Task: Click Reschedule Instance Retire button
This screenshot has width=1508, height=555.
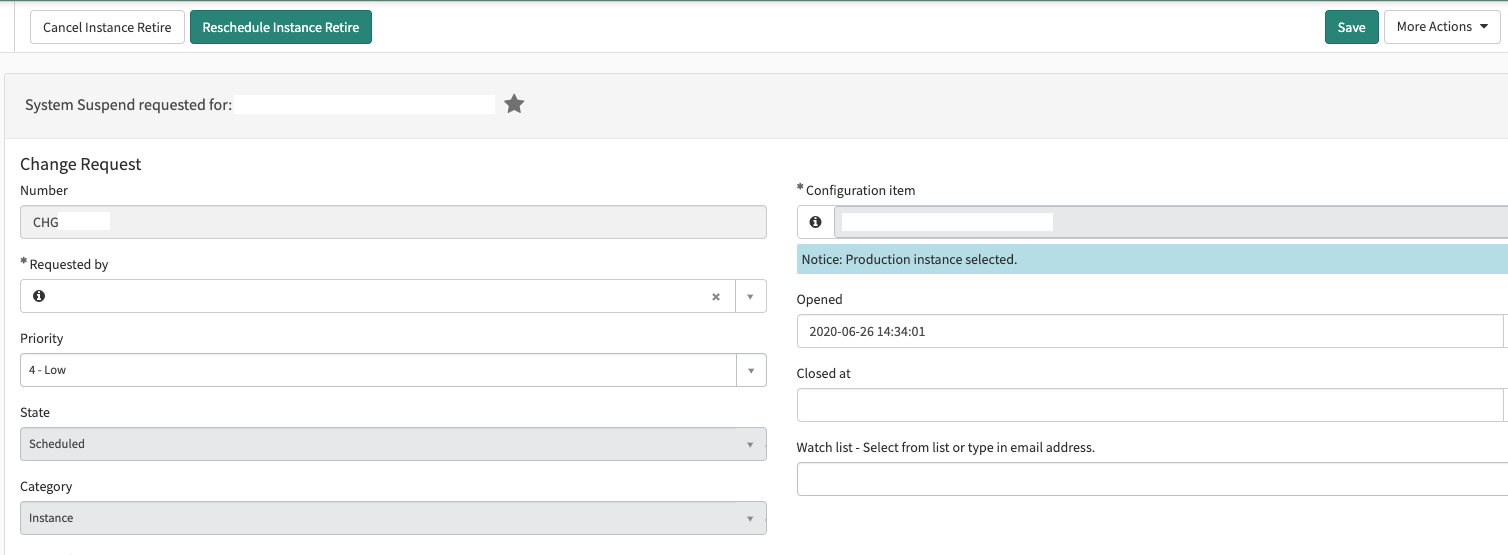Action: (x=281, y=27)
